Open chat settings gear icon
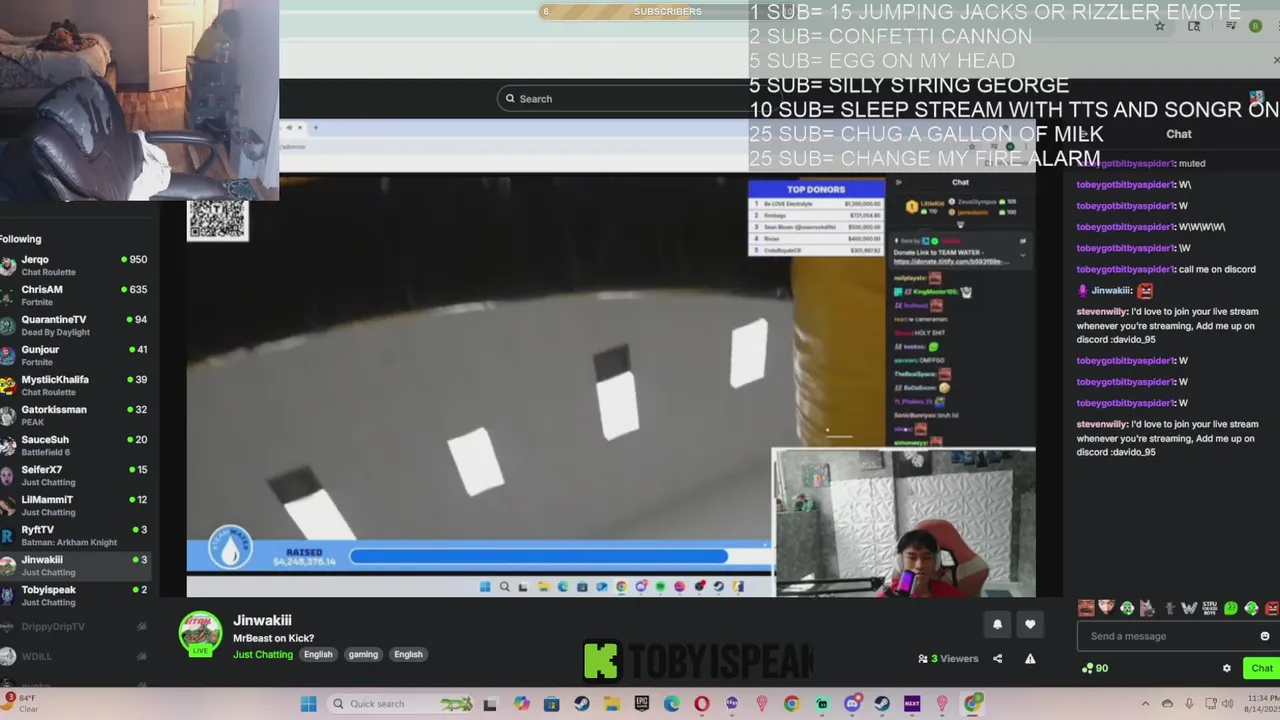1280x720 pixels. pyautogui.click(x=1227, y=668)
